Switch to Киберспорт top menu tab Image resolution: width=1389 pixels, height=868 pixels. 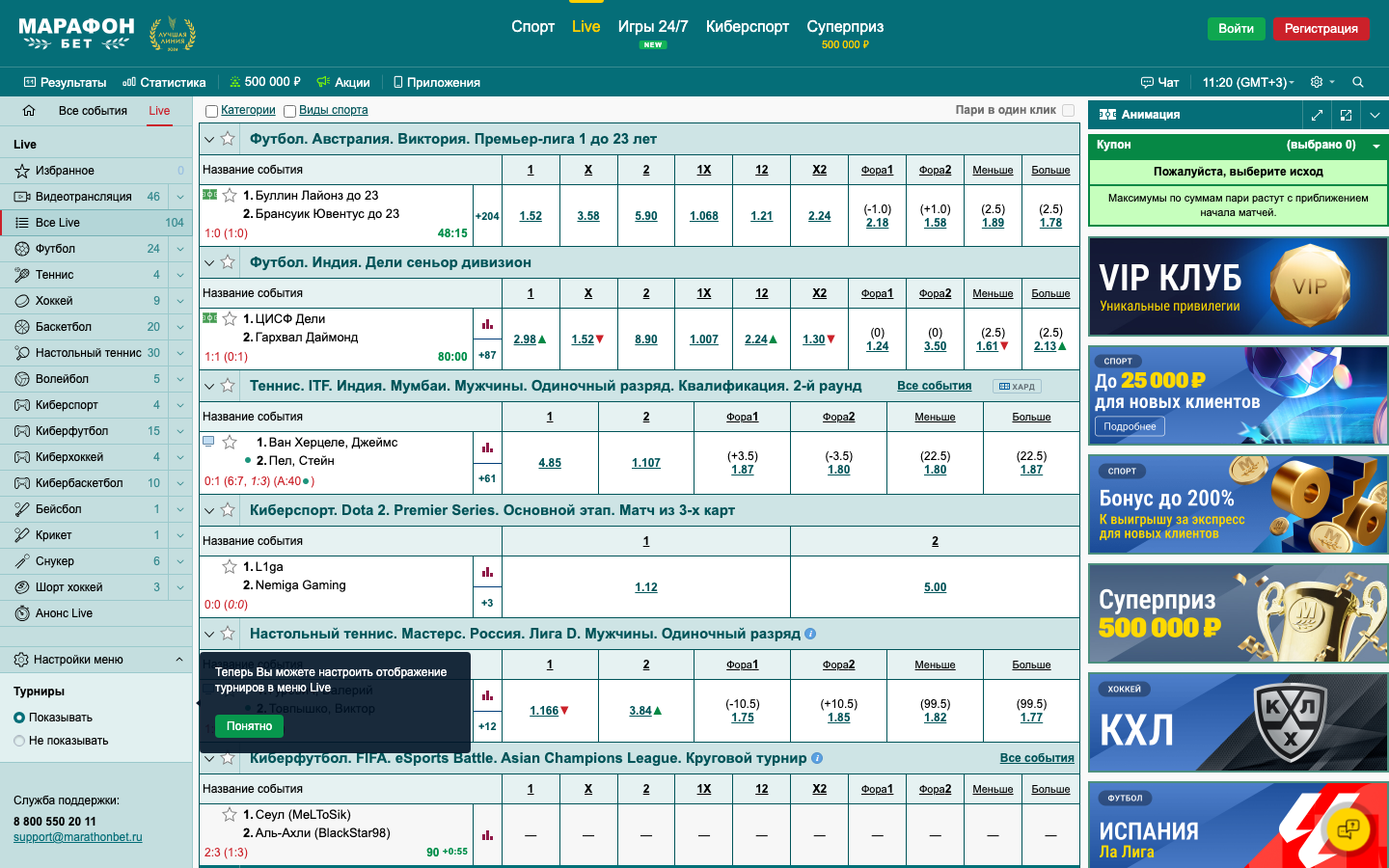click(x=747, y=27)
